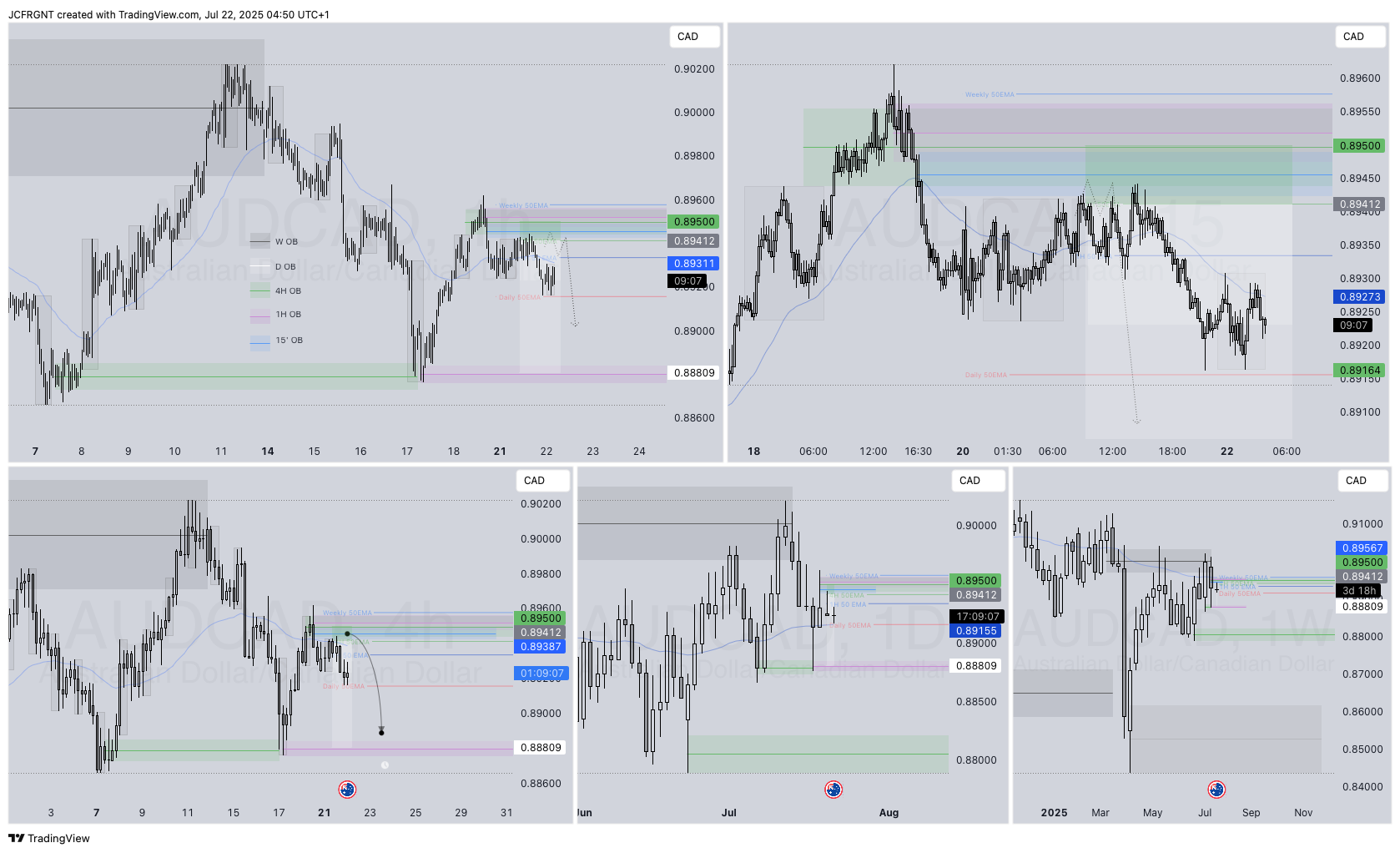This screenshot has width=1400, height=853.
Task: Click 2025 on the 1W chart time axis
Action: pos(1054,813)
